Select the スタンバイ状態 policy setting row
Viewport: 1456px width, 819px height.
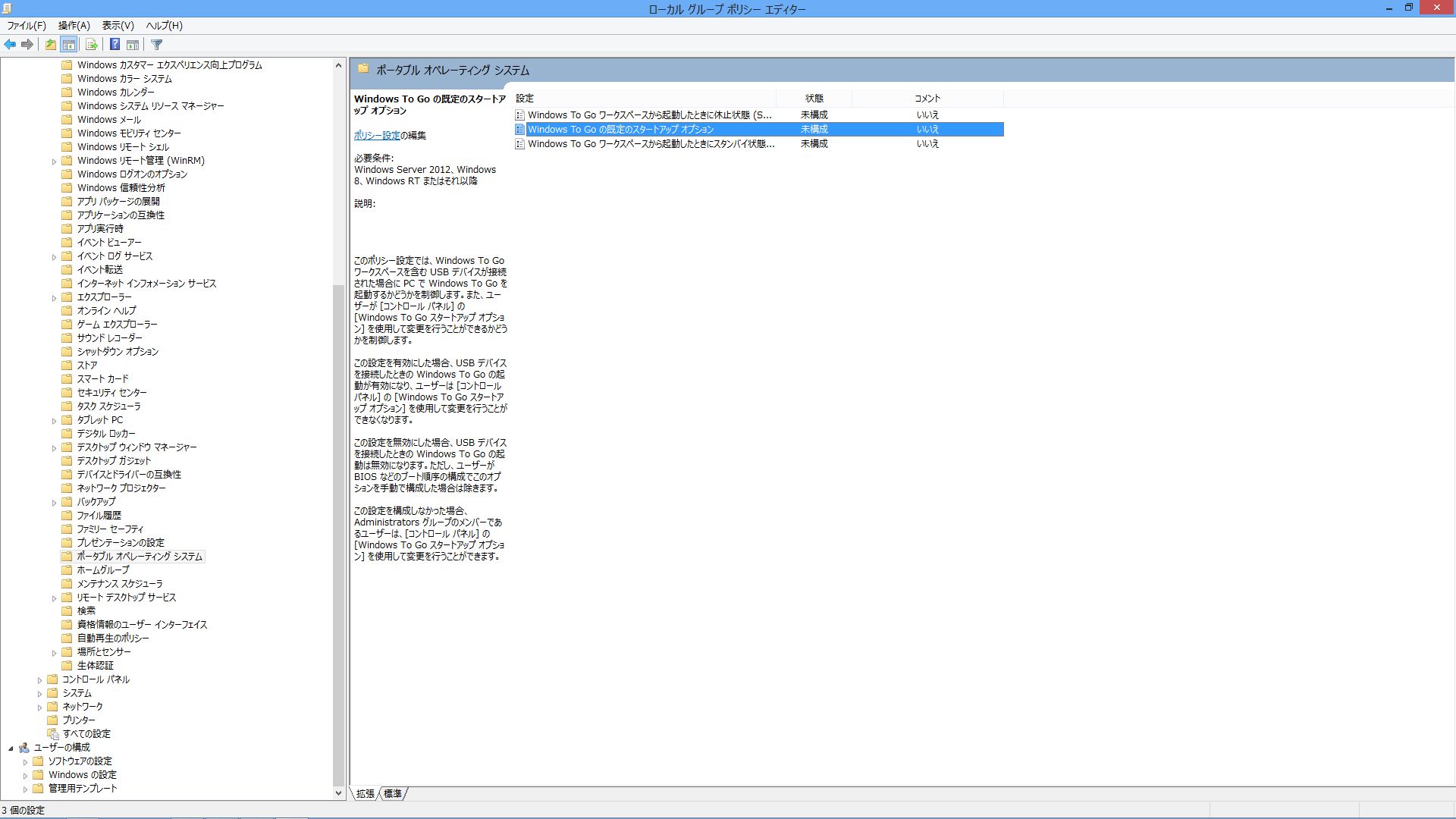click(x=651, y=144)
